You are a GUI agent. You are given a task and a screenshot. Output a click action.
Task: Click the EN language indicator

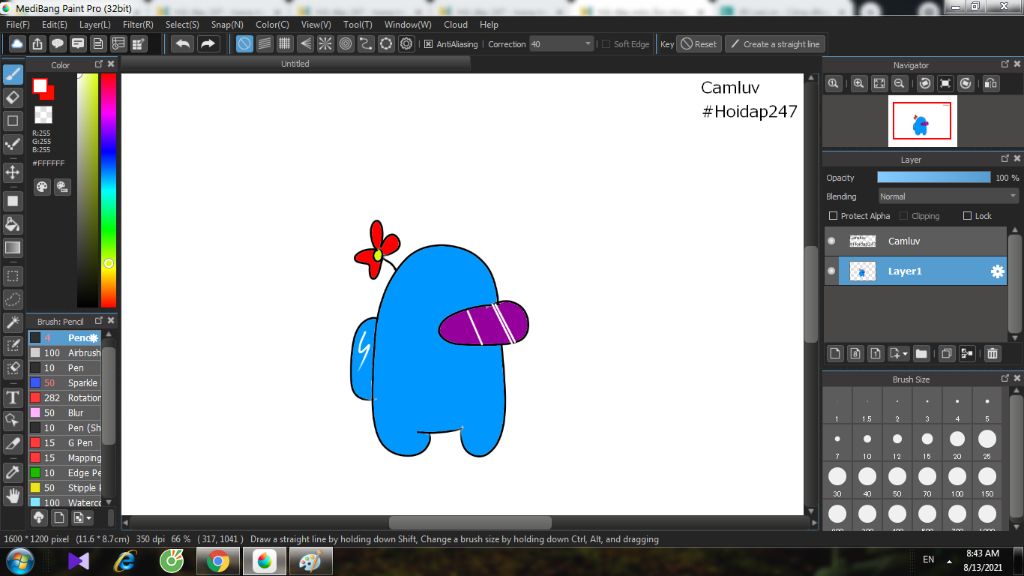click(928, 560)
